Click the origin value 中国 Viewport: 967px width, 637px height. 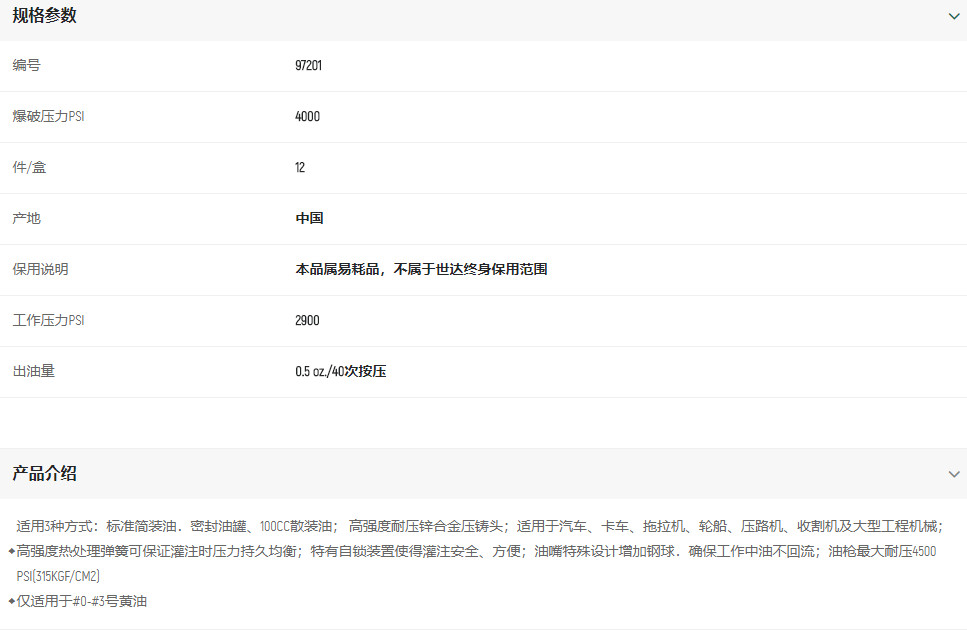(x=309, y=219)
